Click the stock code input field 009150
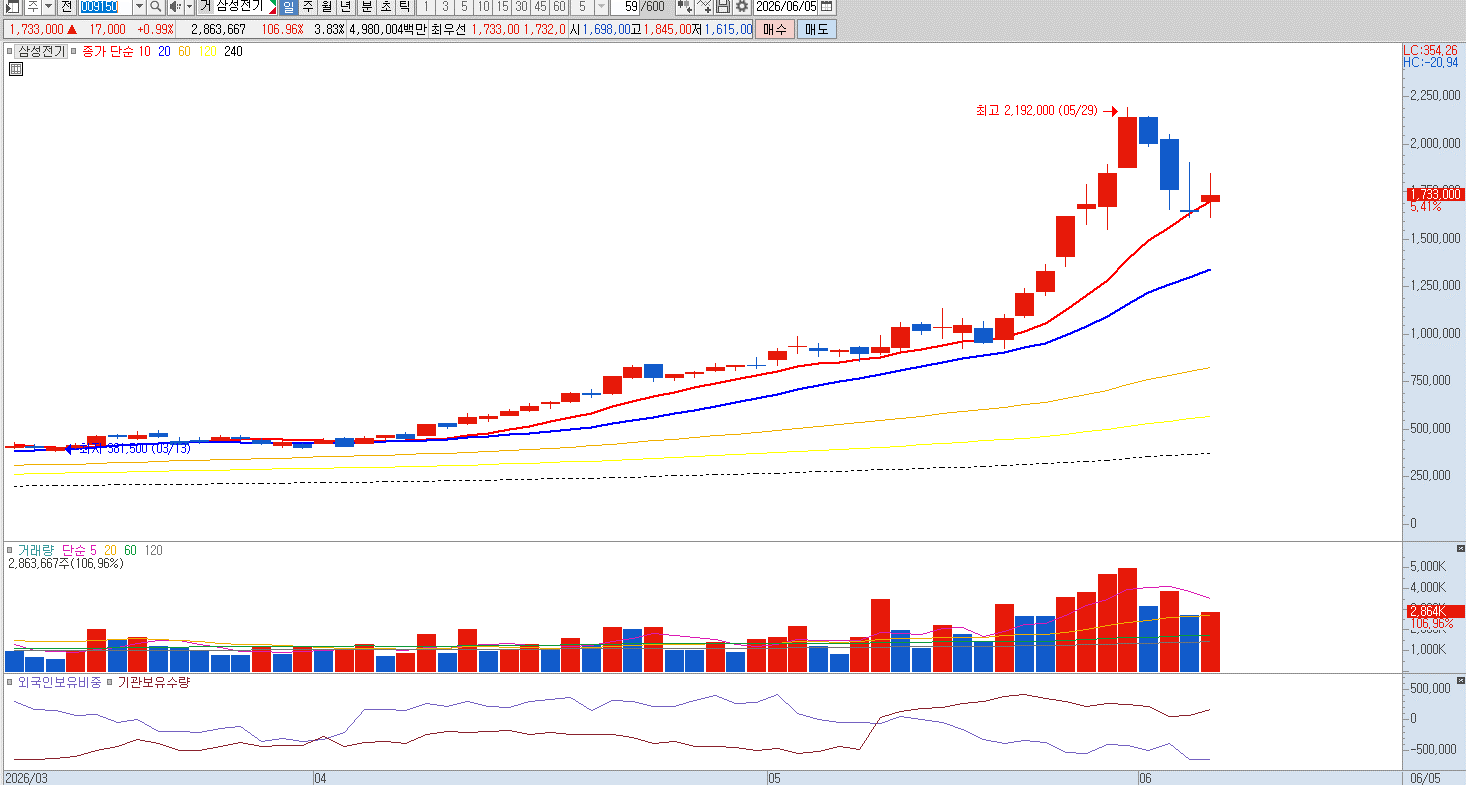The height and width of the screenshot is (785, 1466). pyautogui.click(x=105, y=7)
